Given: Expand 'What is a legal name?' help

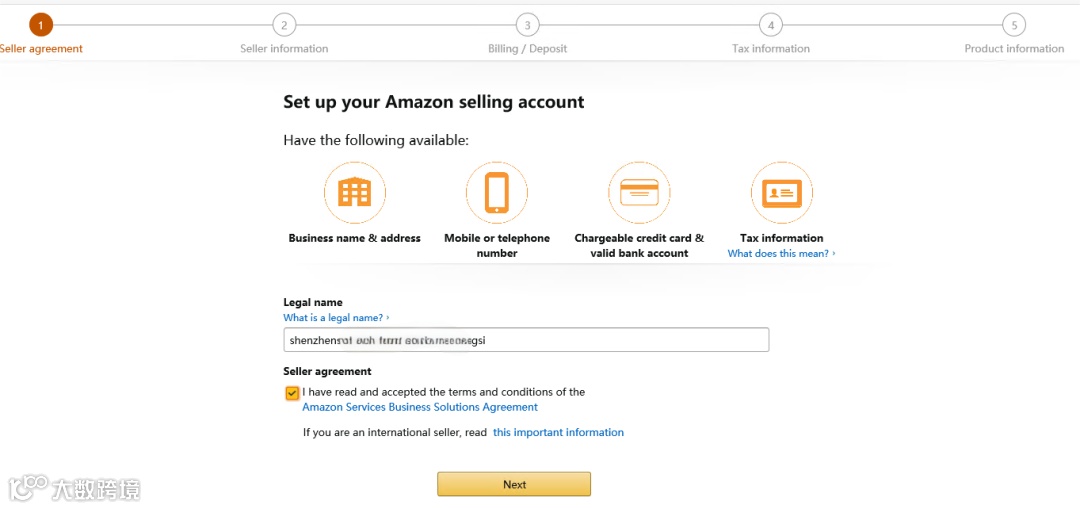Looking at the screenshot, I should 335,318.
